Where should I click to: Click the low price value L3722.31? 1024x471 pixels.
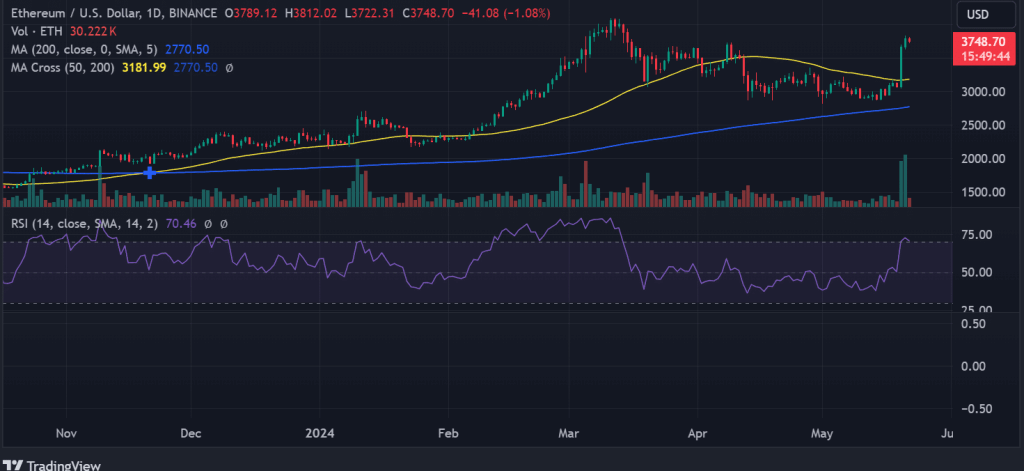click(372, 13)
